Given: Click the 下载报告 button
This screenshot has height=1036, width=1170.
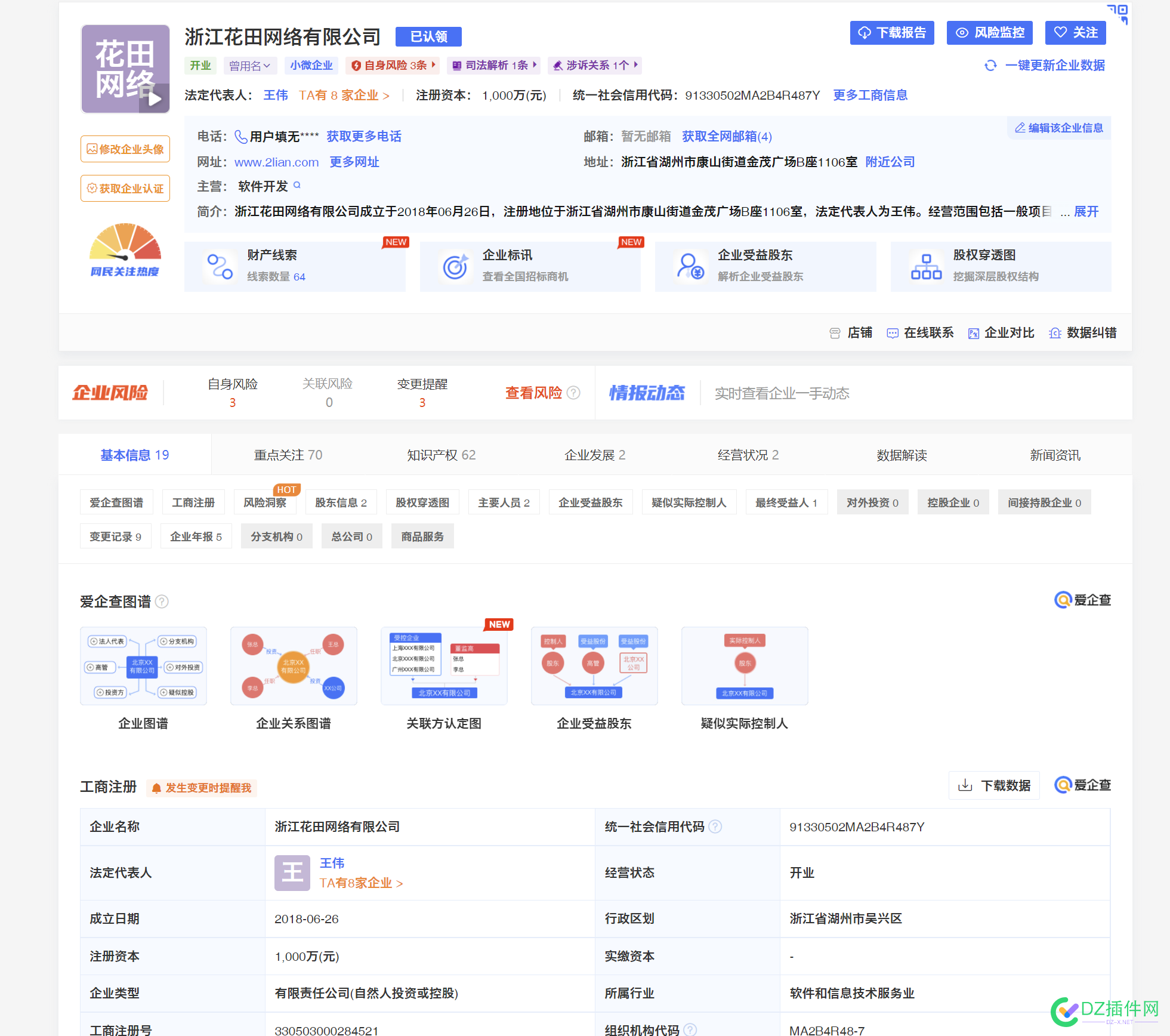Looking at the screenshot, I should point(892,32).
